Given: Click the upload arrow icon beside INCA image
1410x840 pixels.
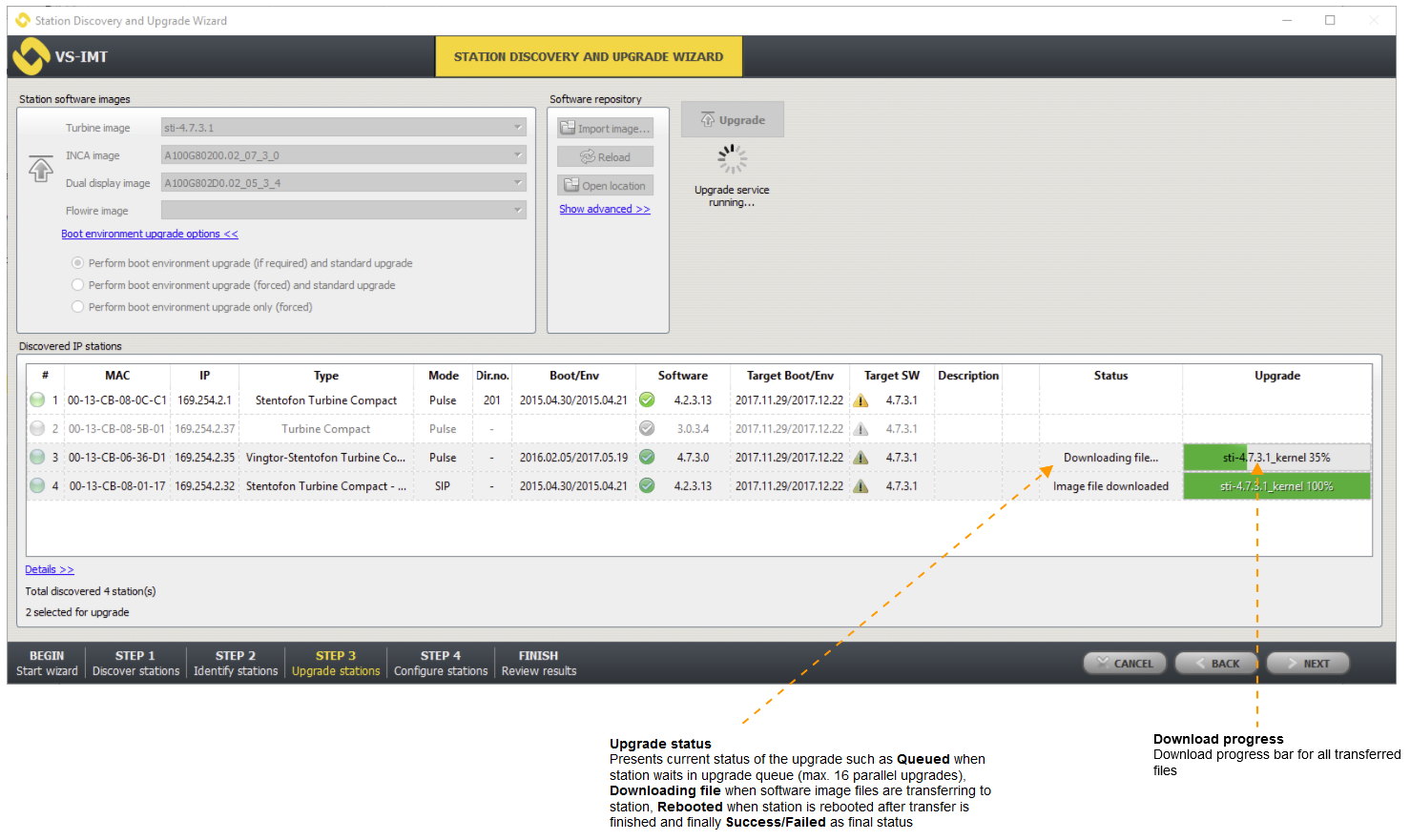Looking at the screenshot, I should [40, 169].
